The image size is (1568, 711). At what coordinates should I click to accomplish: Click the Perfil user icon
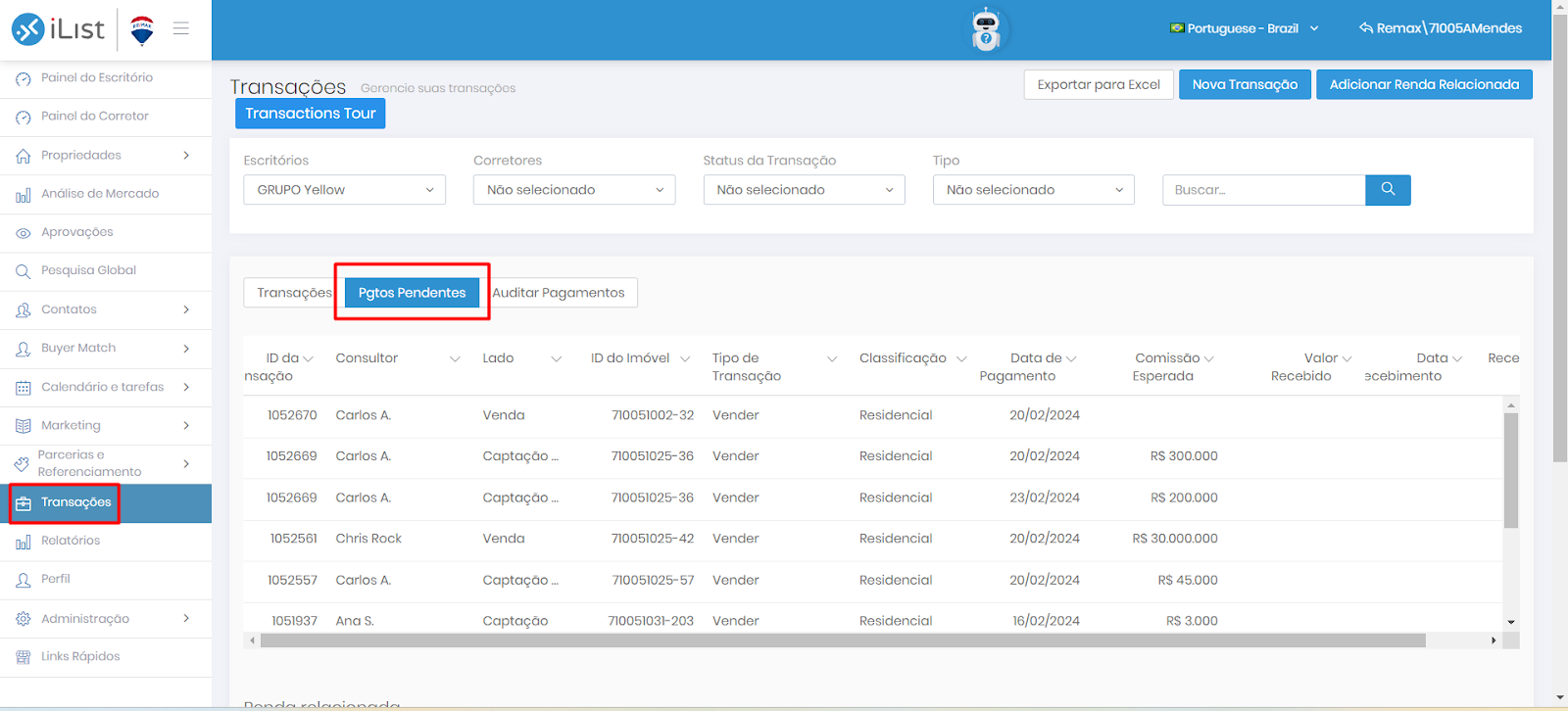pos(24,580)
